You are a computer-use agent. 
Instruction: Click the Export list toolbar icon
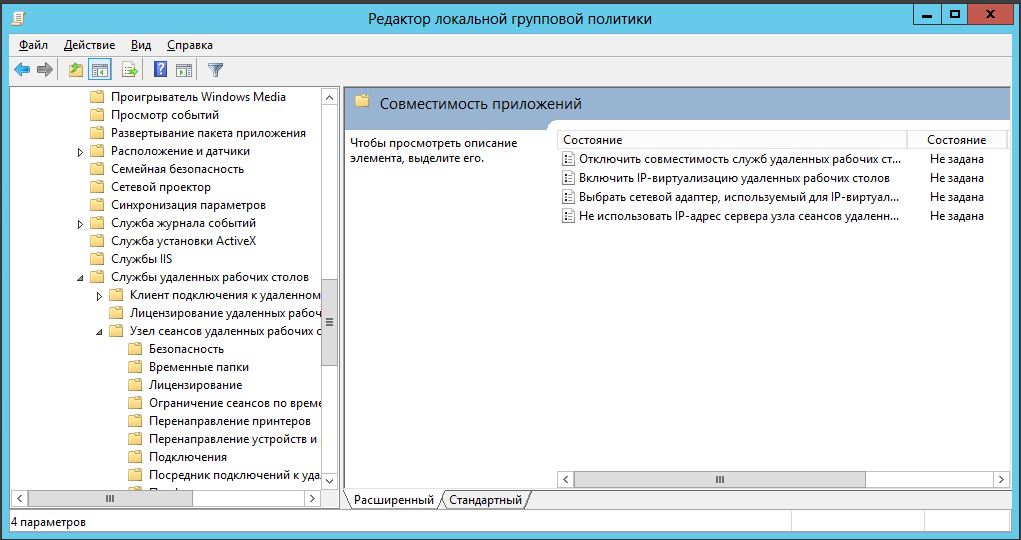(x=129, y=70)
